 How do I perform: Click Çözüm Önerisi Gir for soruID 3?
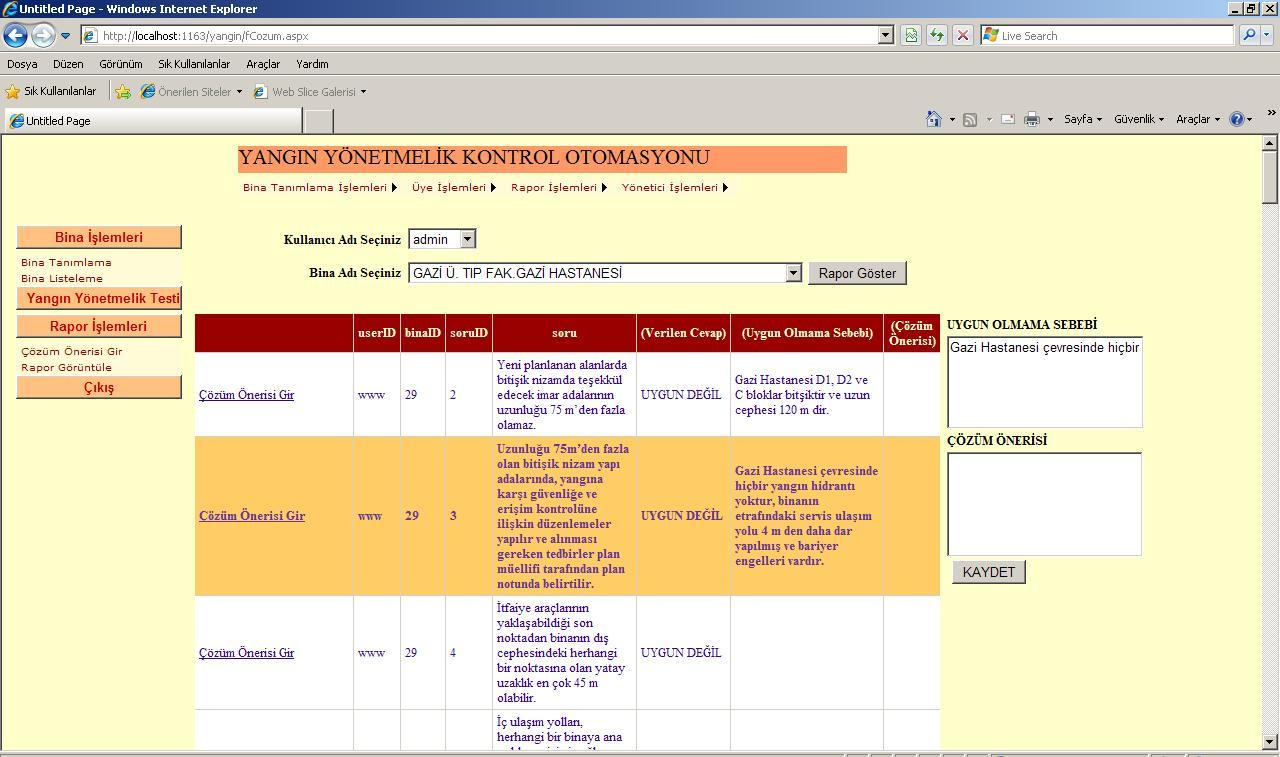click(252, 516)
